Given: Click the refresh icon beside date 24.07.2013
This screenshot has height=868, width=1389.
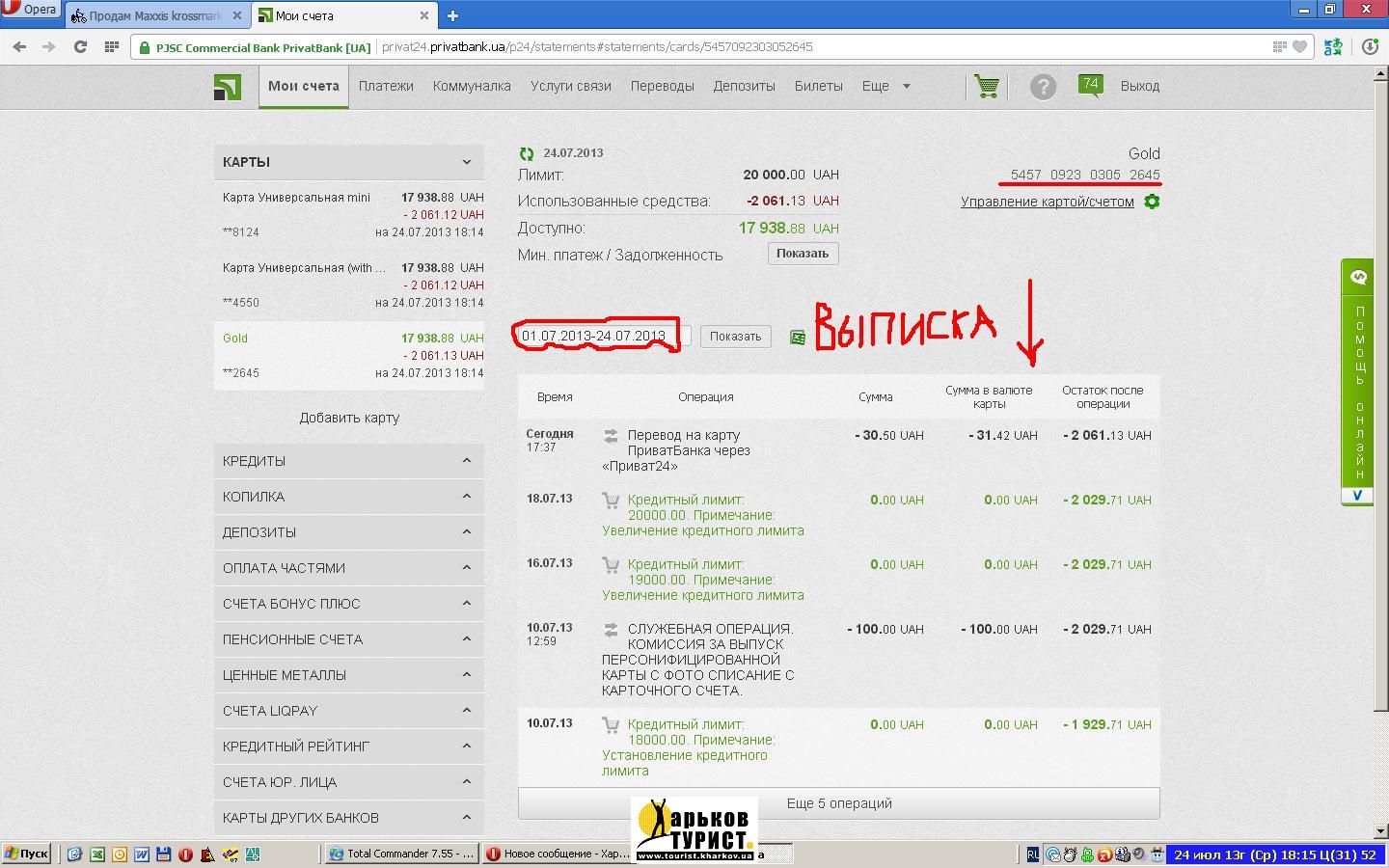Looking at the screenshot, I should point(527,153).
